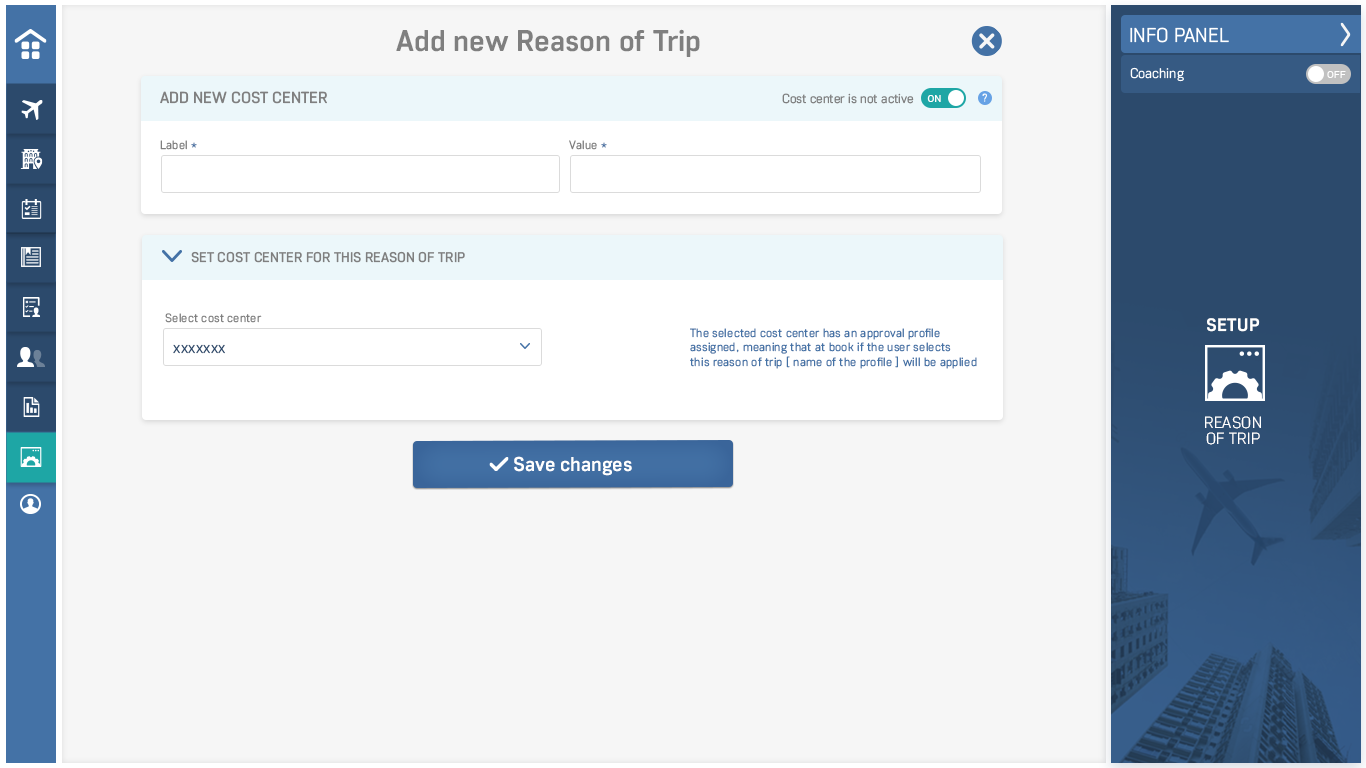Collapse the Set Cost Center section chevron

(172, 257)
